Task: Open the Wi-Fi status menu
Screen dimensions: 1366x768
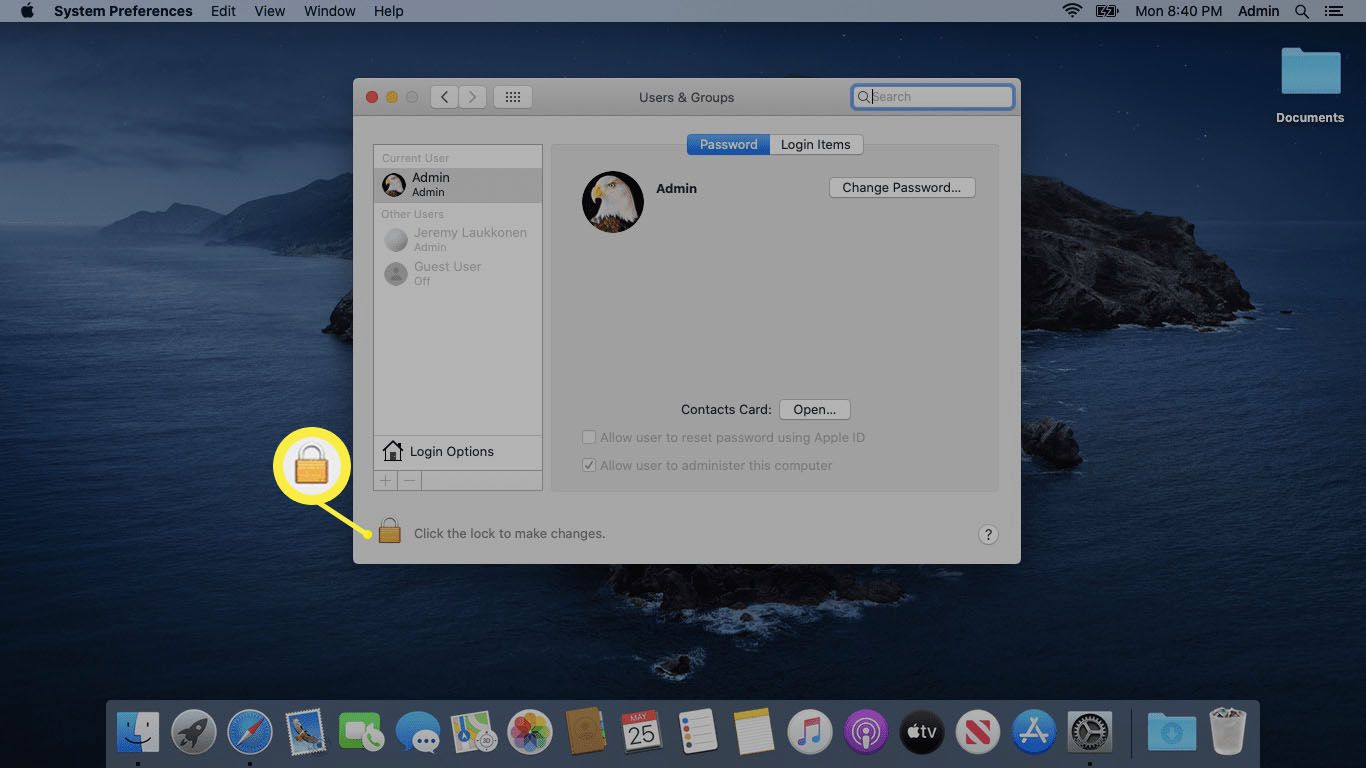Action: coord(1073,11)
